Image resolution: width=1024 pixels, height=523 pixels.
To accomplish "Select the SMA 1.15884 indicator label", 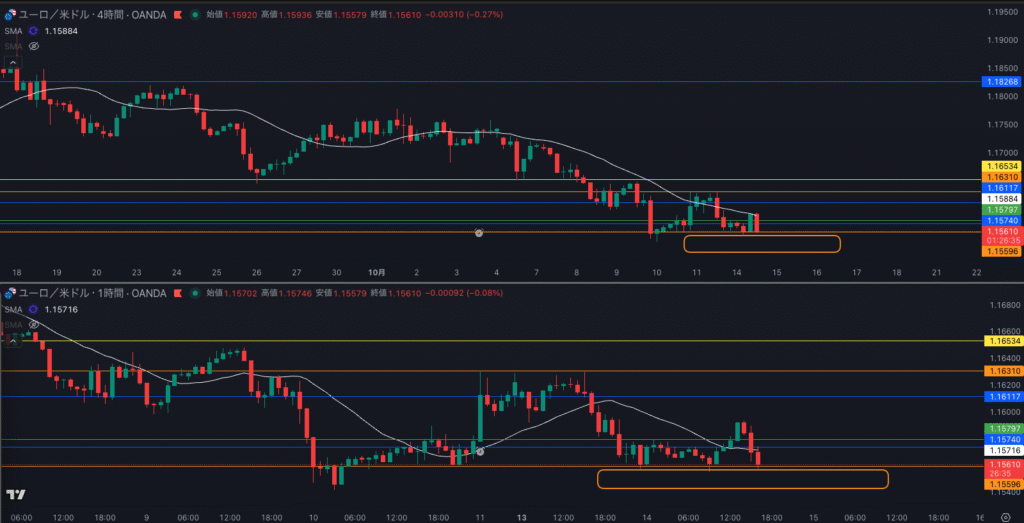I will pyautogui.click(x=14, y=31).
